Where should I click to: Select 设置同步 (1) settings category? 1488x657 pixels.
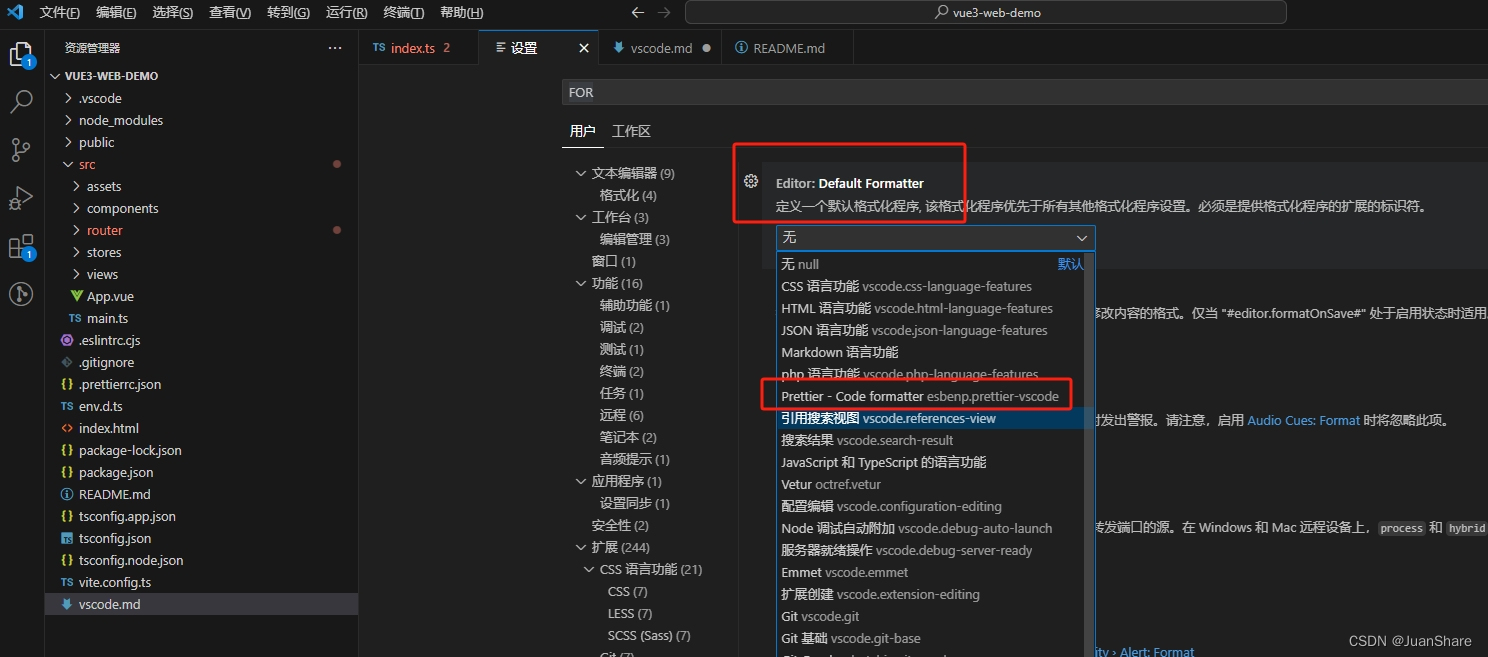634,503
